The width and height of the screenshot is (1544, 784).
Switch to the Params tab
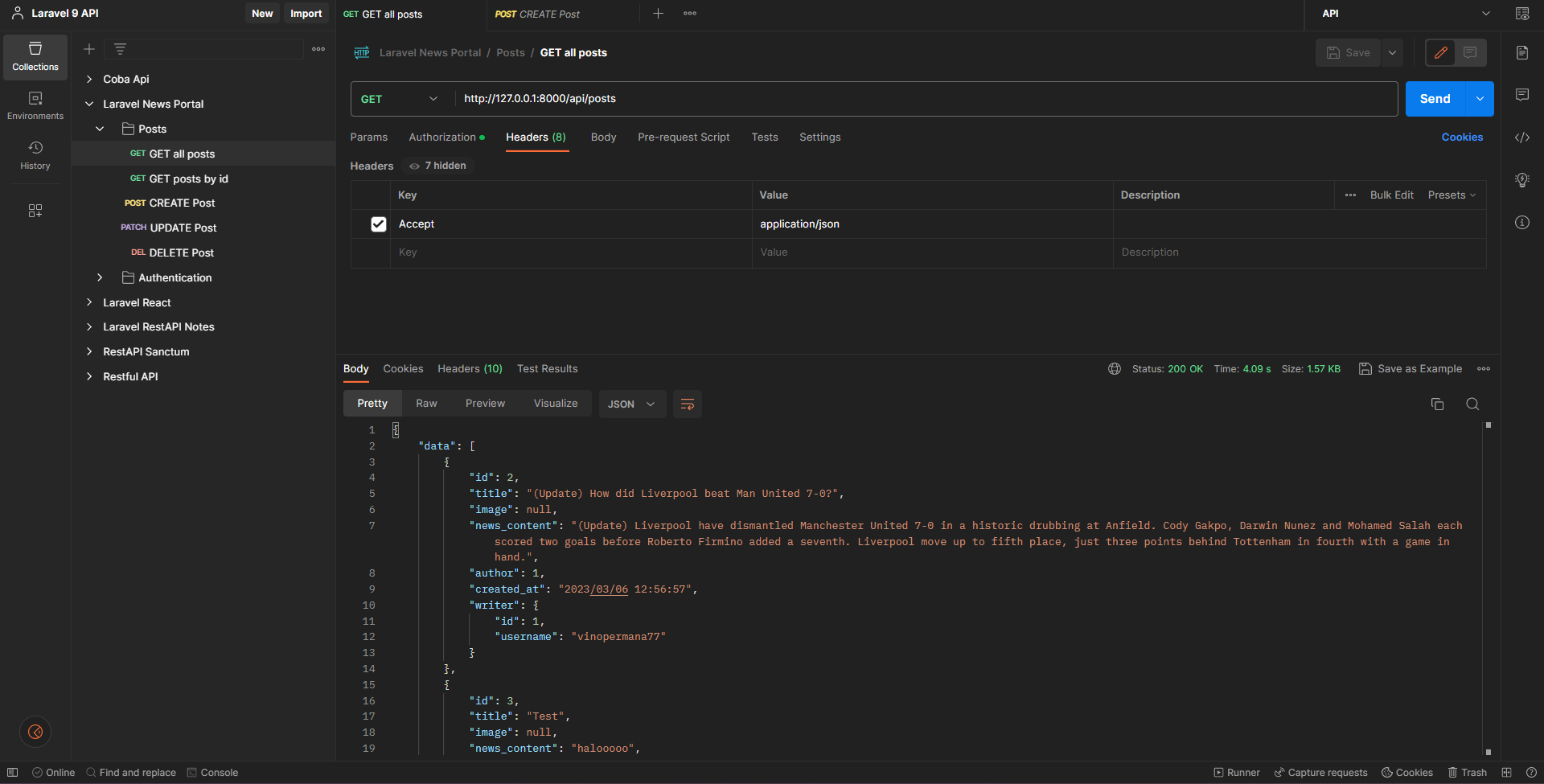pyautogui.click(x=369, y=138)
